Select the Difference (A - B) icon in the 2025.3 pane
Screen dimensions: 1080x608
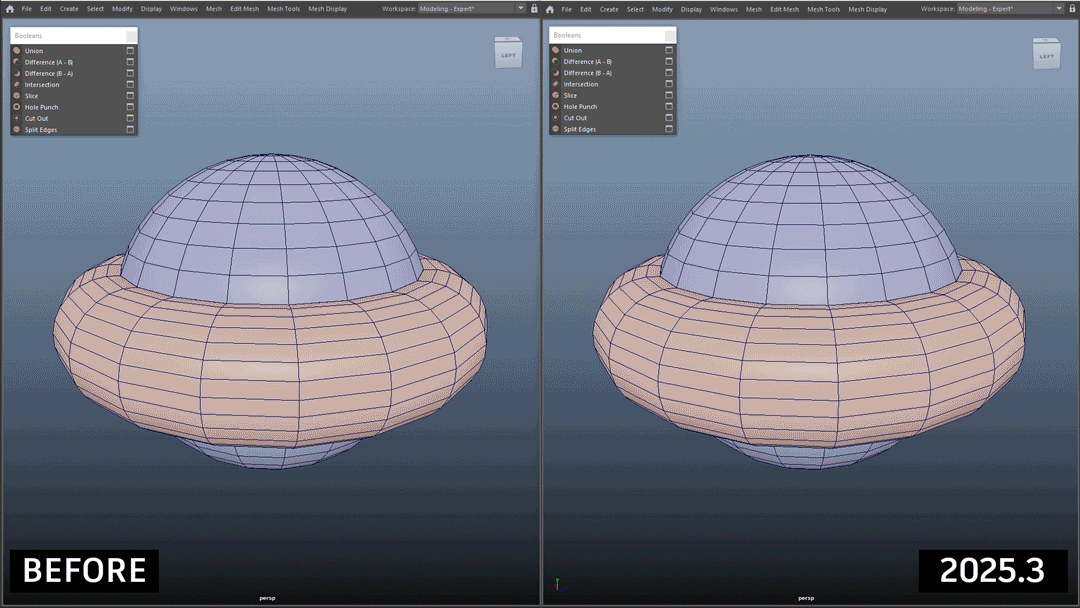pyautogui.click(x=556, y=62)
